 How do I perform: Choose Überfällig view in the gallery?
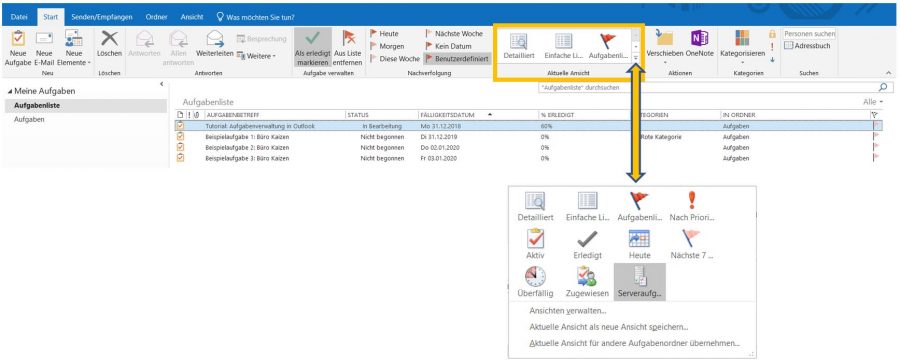coord(535,282)
